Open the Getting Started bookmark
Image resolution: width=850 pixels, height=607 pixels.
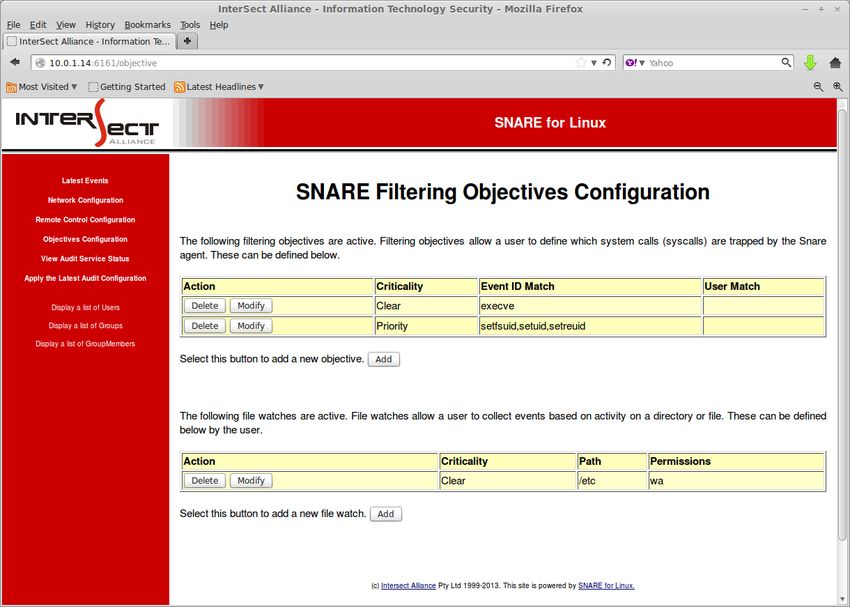coord(127,87)
